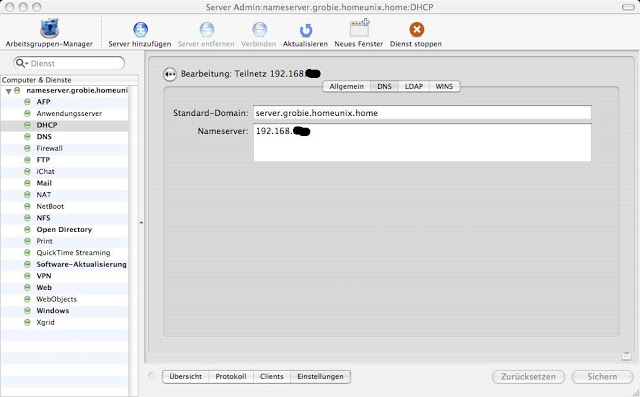Viewport: 640px width, 397px height.
Task: Click the search magnifier in the Dienst field
Action: 20,63
